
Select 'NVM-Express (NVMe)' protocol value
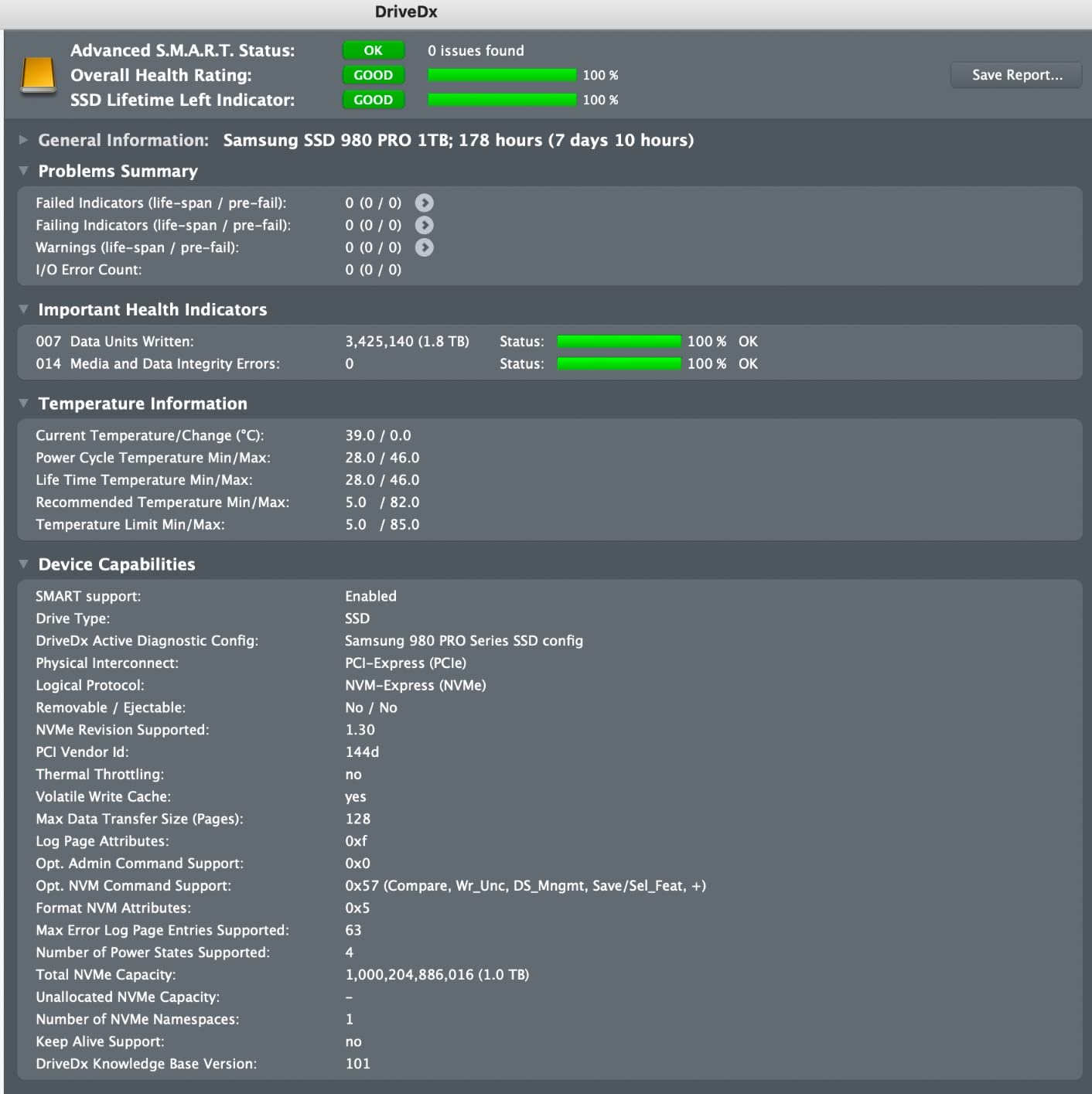(x=415, y=686)
